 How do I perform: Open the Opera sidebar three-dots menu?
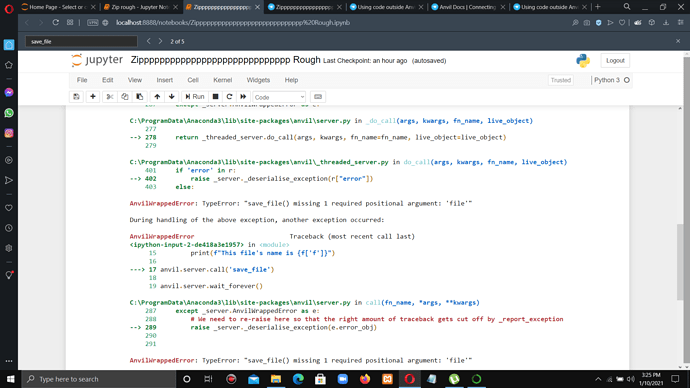coord(9,361)
